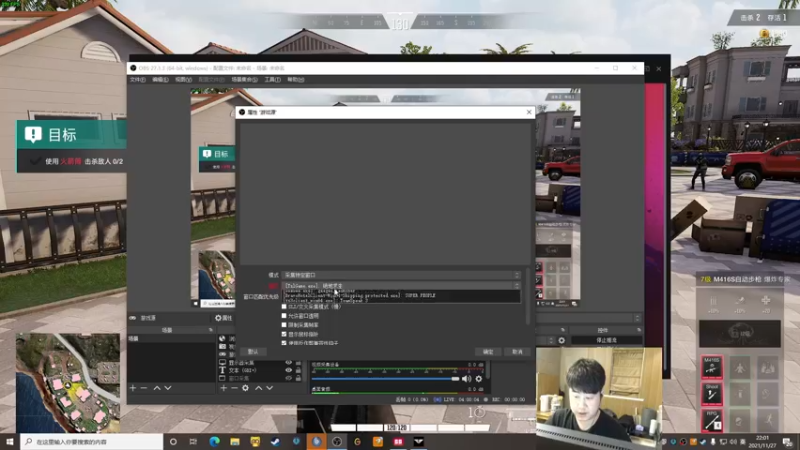Open the window selection dropdown showing YuiGame.exe
This screenshot has width=800, height=450.
402,286
